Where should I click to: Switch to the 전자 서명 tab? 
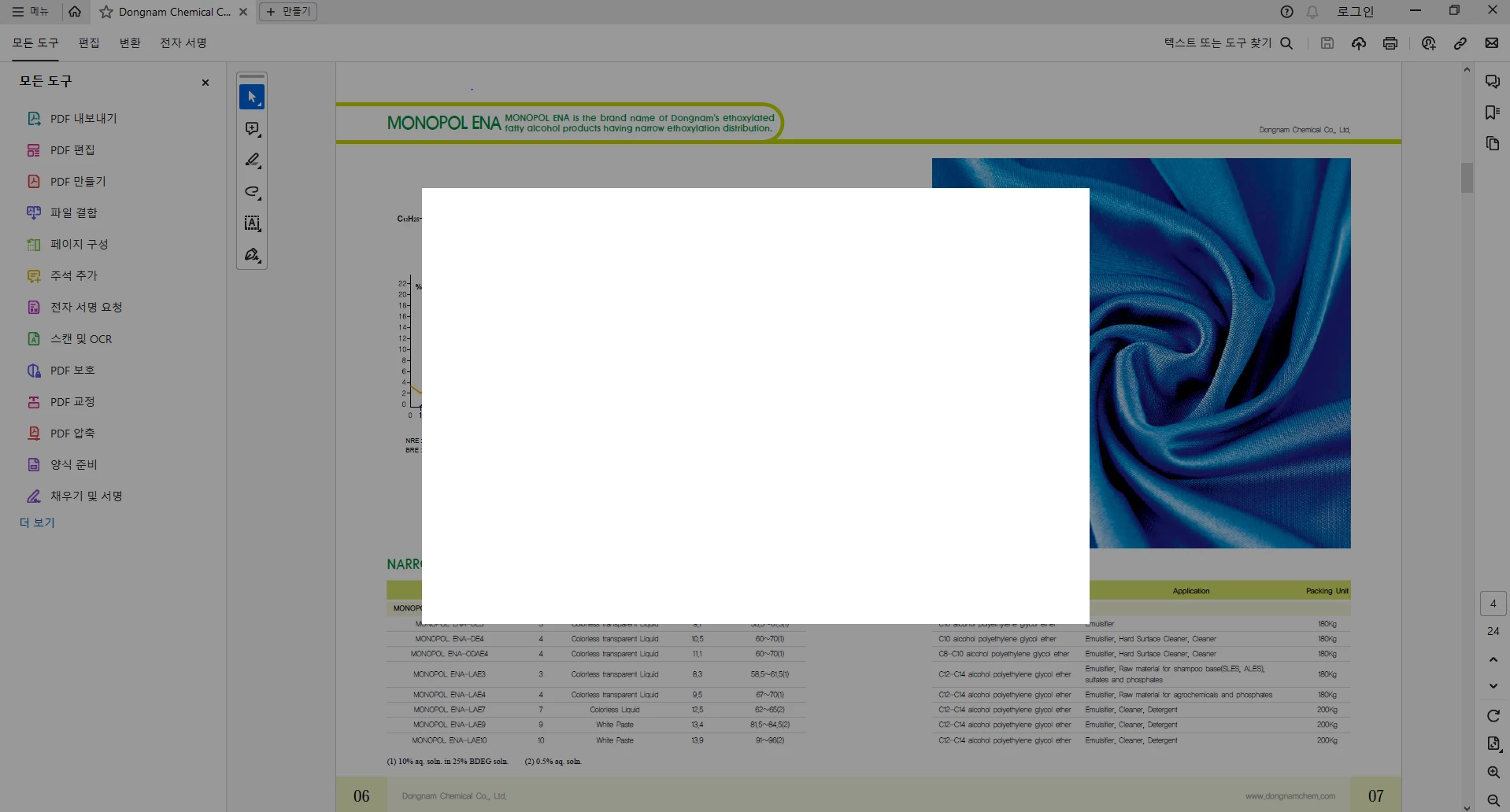pos(183,43)
